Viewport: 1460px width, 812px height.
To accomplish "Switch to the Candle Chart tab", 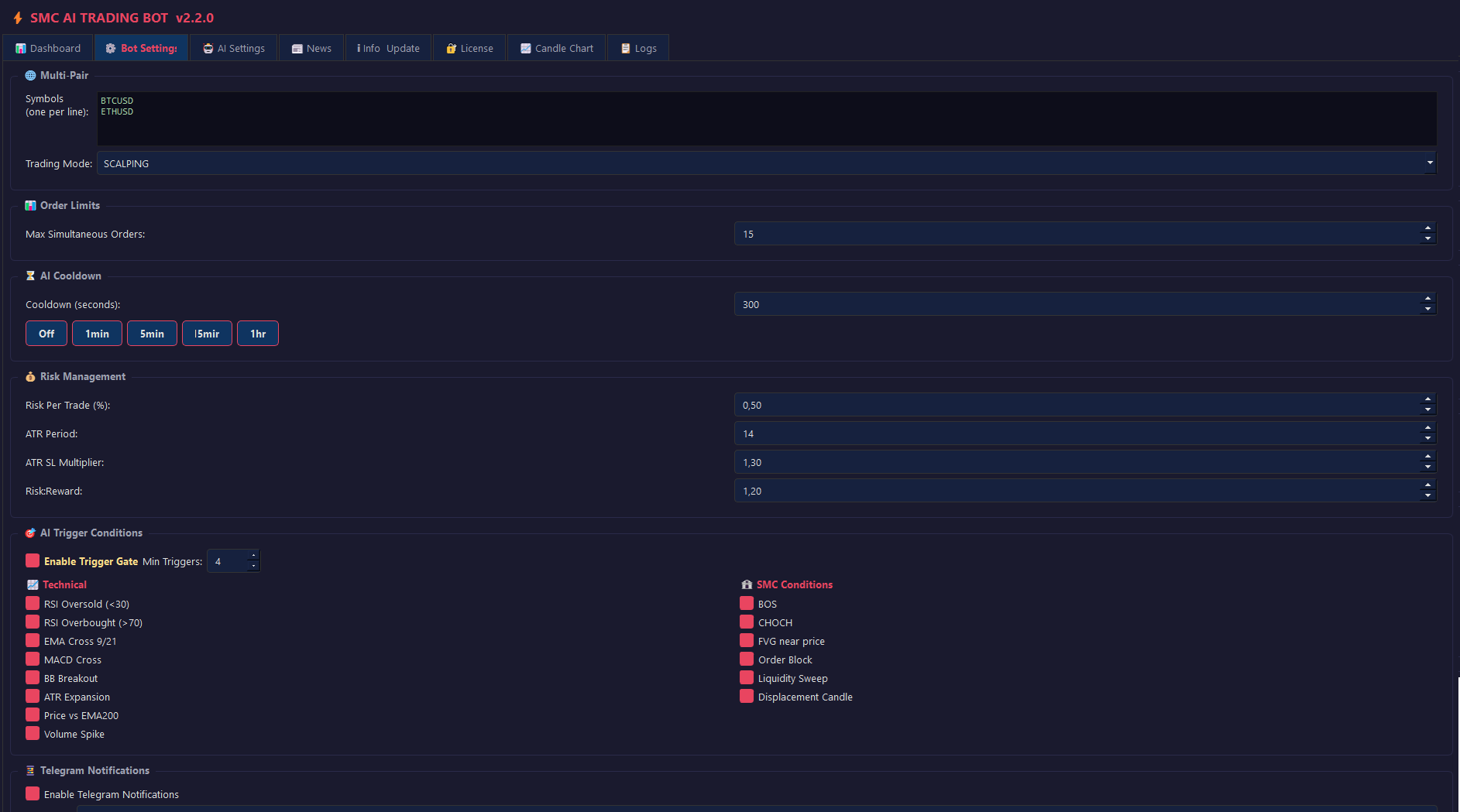I will [x=555, y=48].
